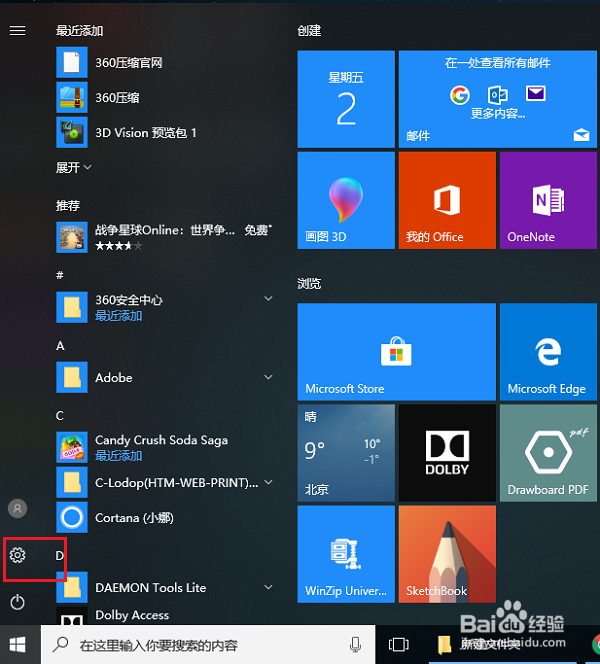The height and width of the screenshot is (664, 600).
Task: Open DAEMON Tools Lite folder
Action: (x=165, y=587)
